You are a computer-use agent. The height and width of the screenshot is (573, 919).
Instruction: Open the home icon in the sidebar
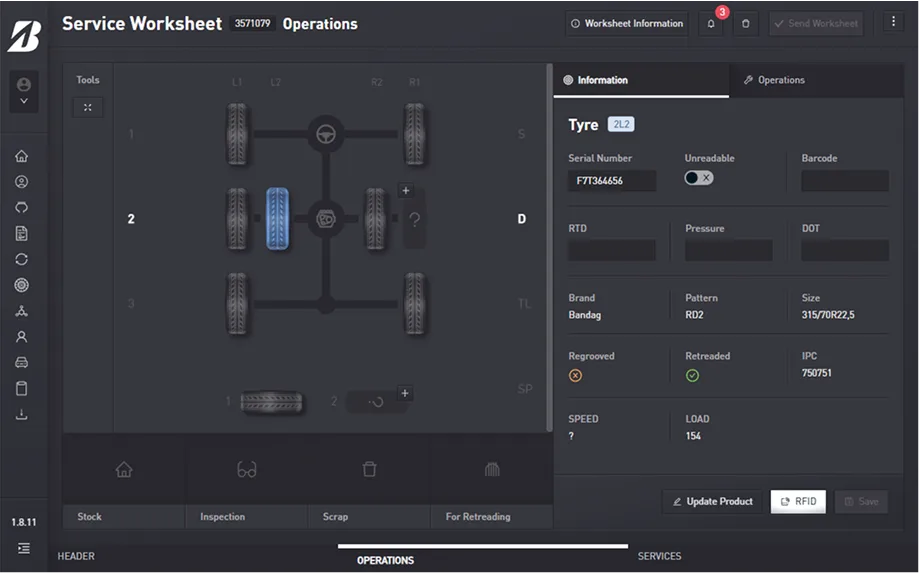tap(22, 156)
